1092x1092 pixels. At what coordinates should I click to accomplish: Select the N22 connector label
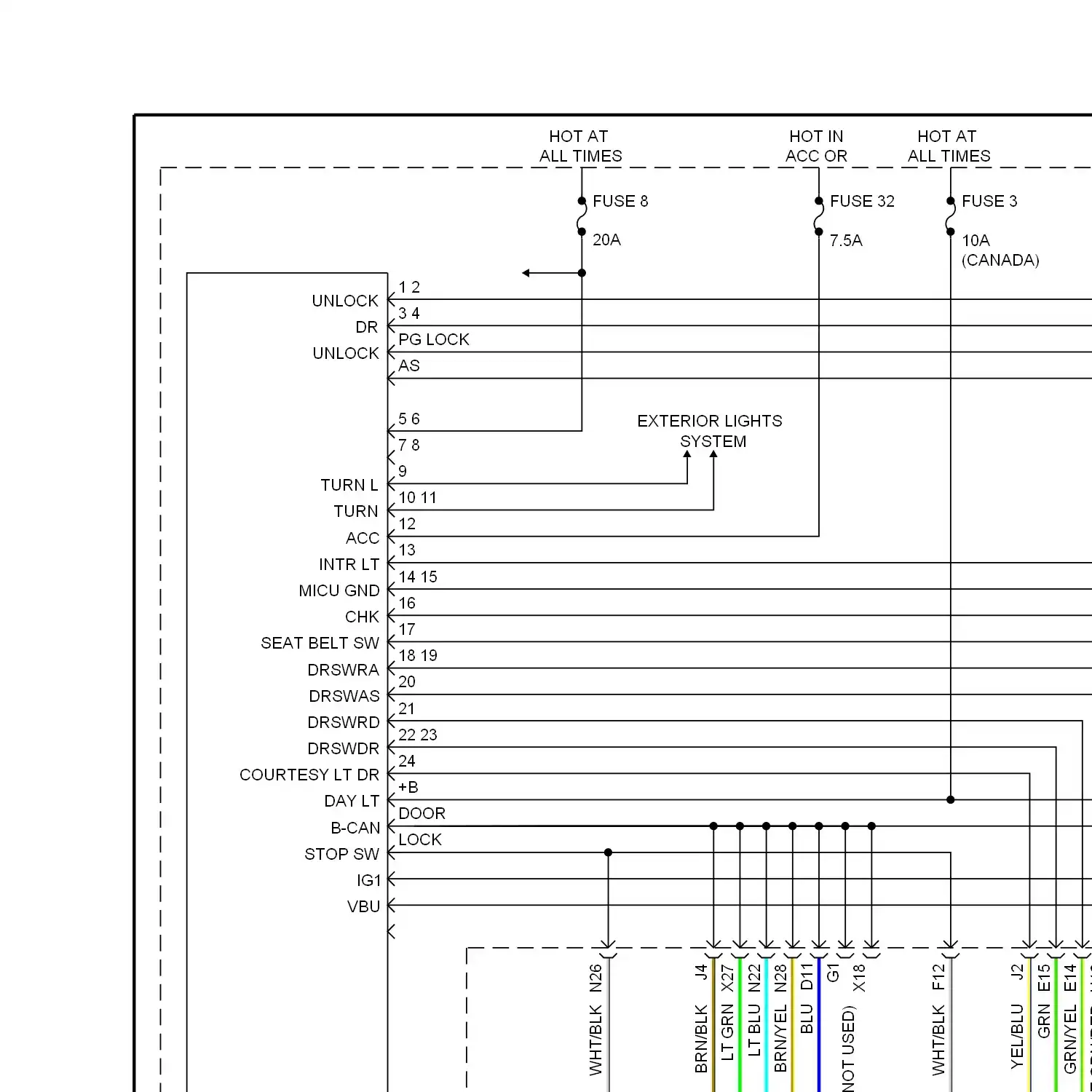(753, 978)
